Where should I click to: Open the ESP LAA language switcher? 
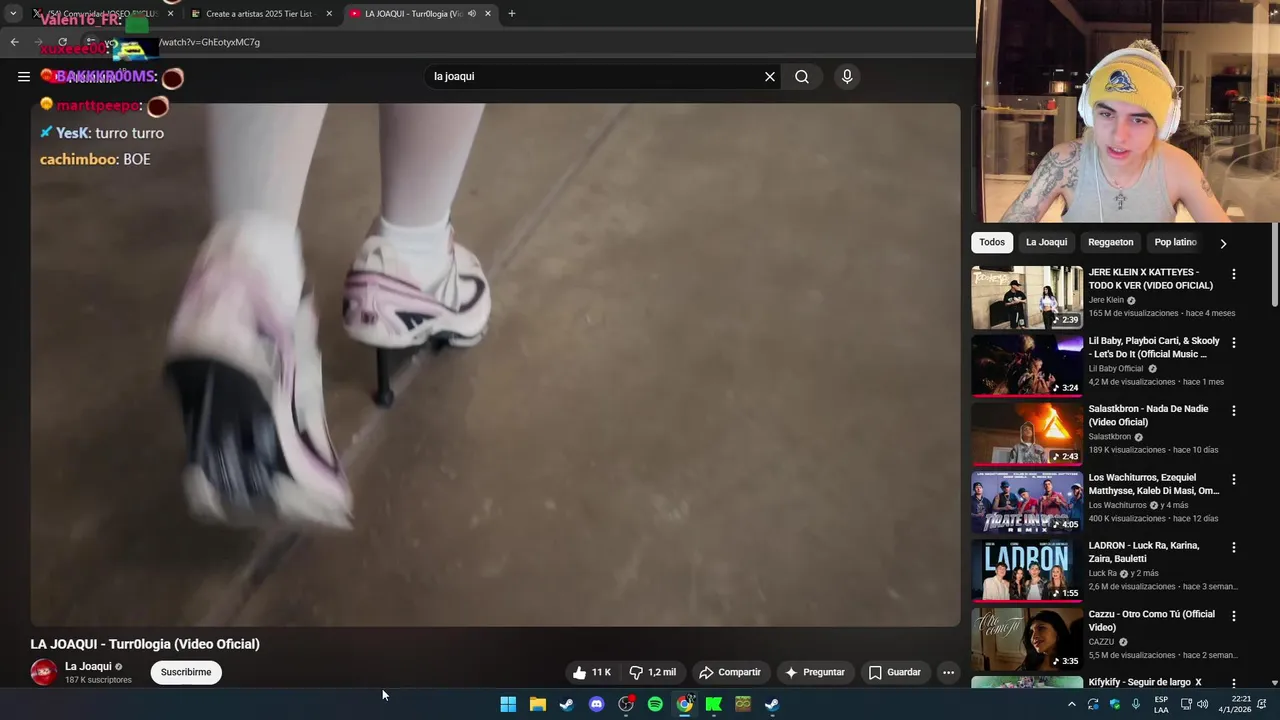(1161, 704)
